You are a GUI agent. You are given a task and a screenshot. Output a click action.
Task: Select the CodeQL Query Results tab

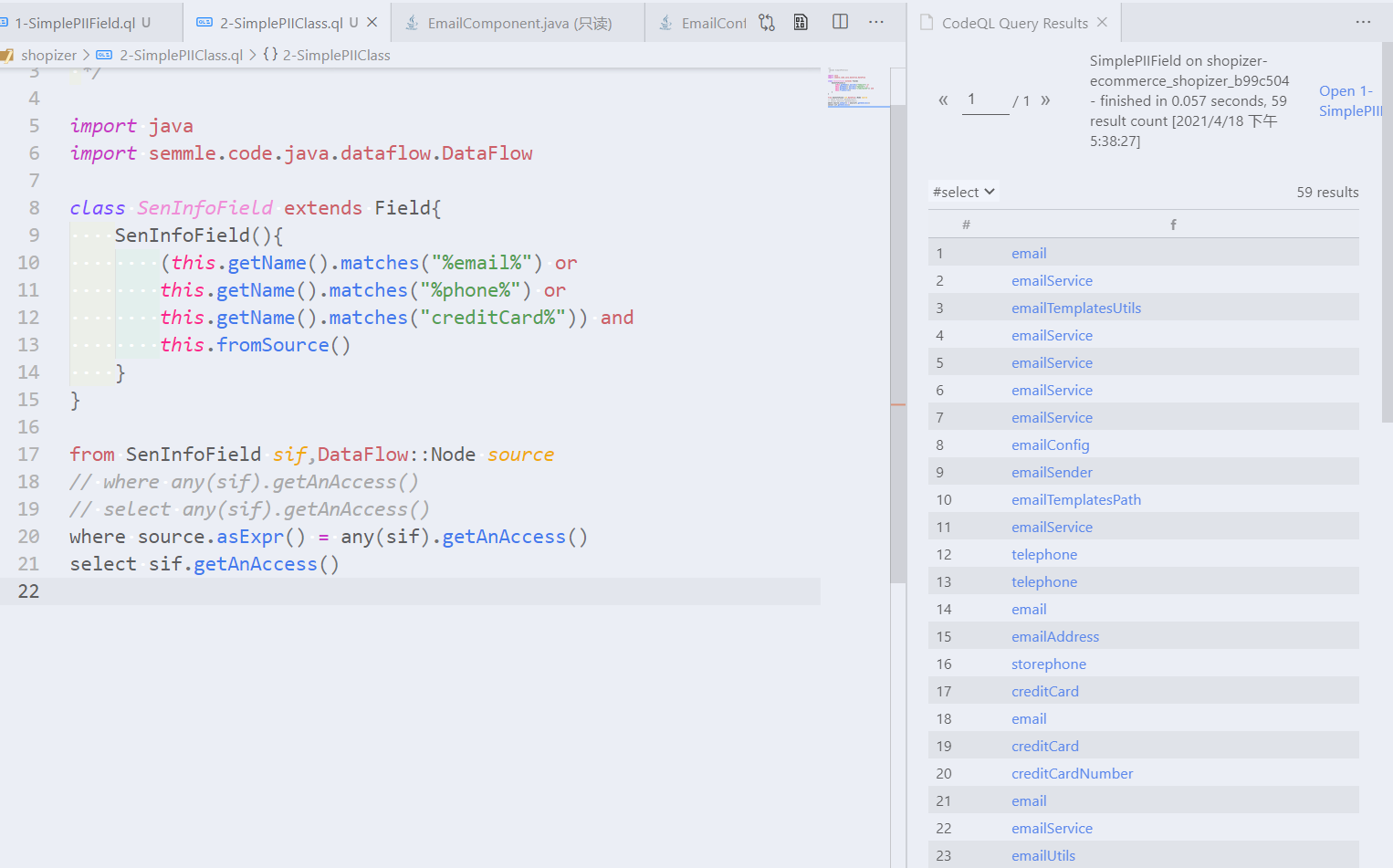1014,23
